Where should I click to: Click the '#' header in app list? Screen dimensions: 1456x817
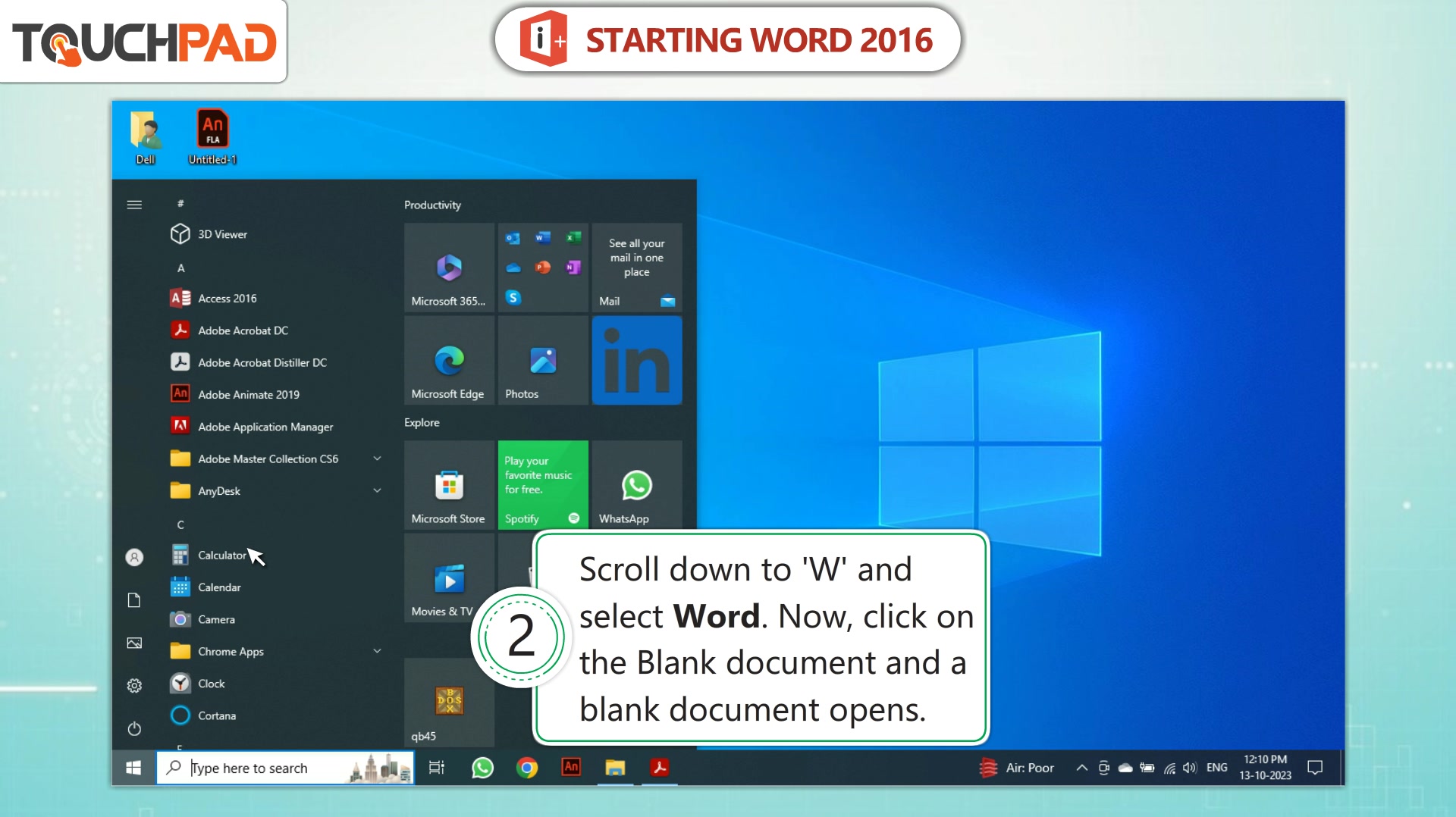[180, 203]
